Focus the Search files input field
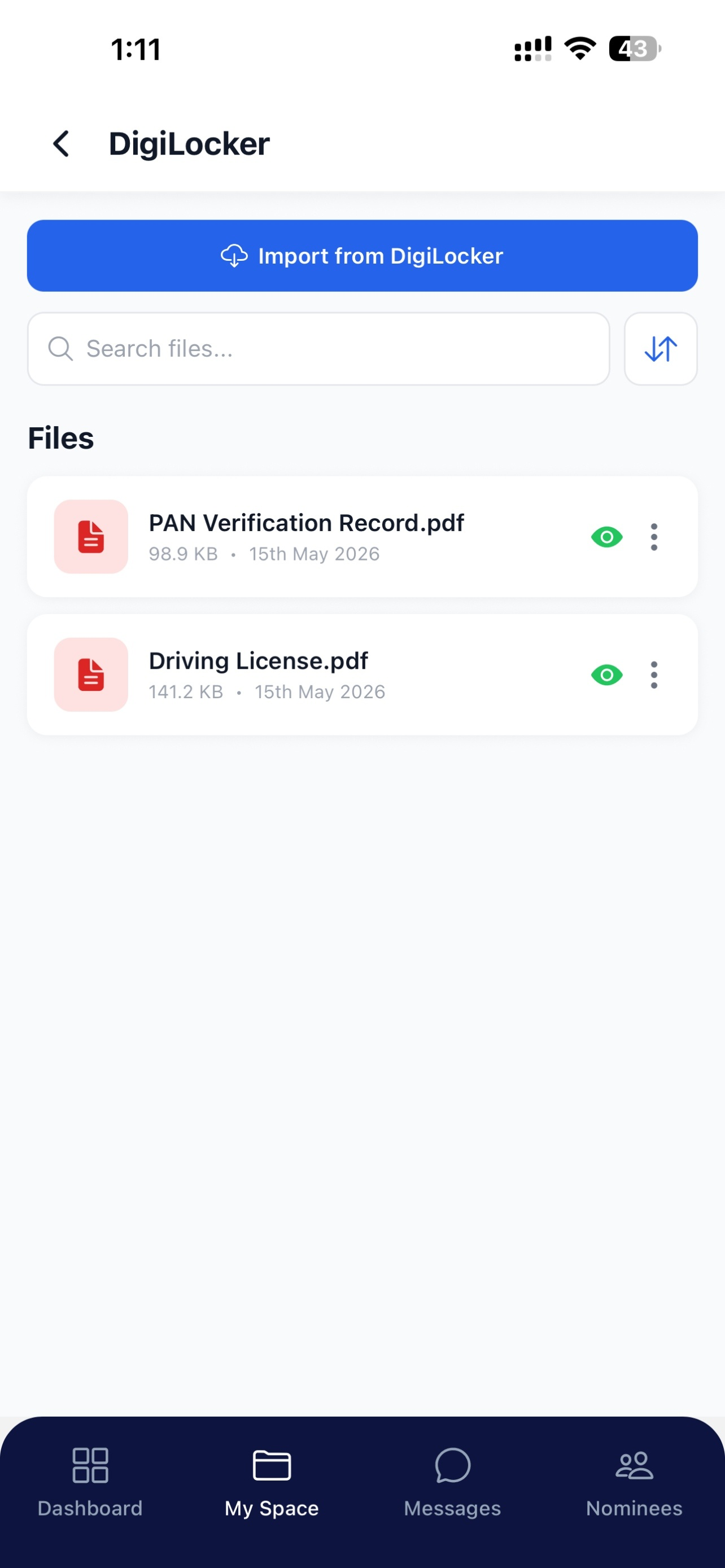This screenshot has width=725, height=1568. pos(318,349)
